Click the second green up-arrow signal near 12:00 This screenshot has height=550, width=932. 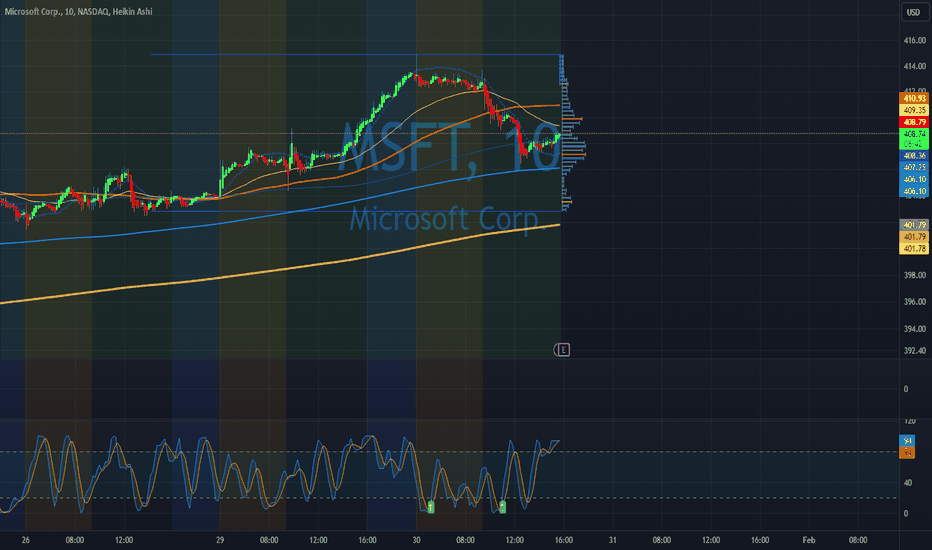[502, 507]
